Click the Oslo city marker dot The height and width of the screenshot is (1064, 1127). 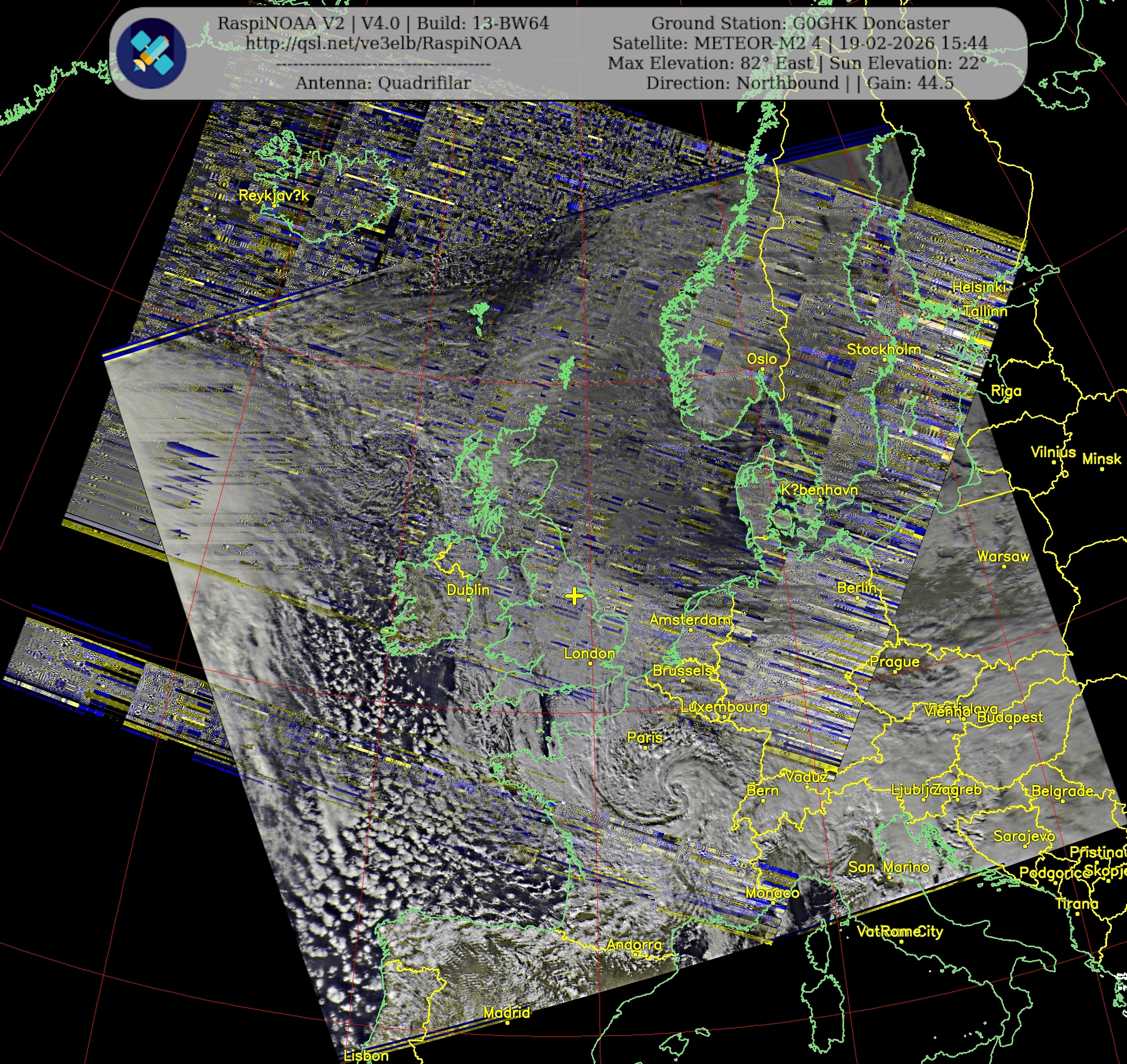pyautogui.click(x=762, y=369)
